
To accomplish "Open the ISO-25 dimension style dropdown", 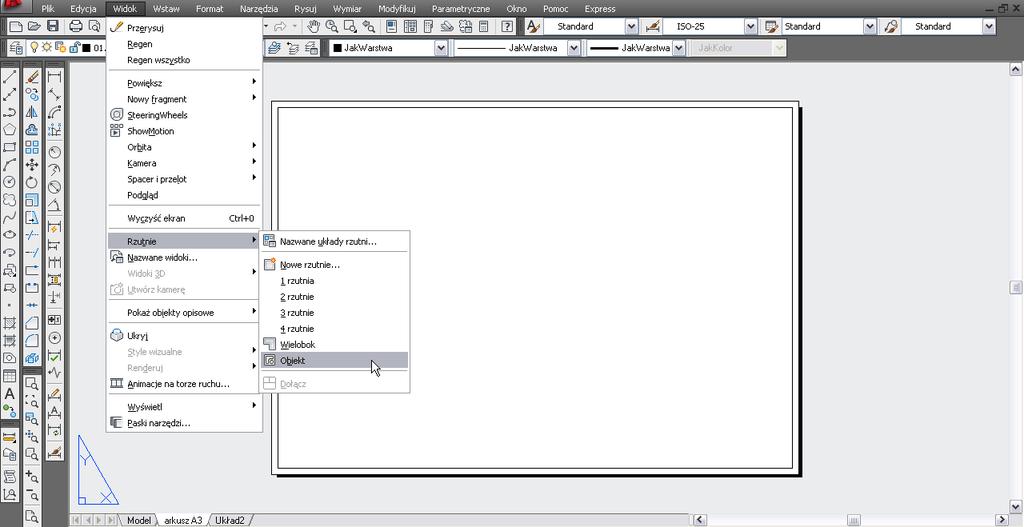I will click(x=750, y=26).
